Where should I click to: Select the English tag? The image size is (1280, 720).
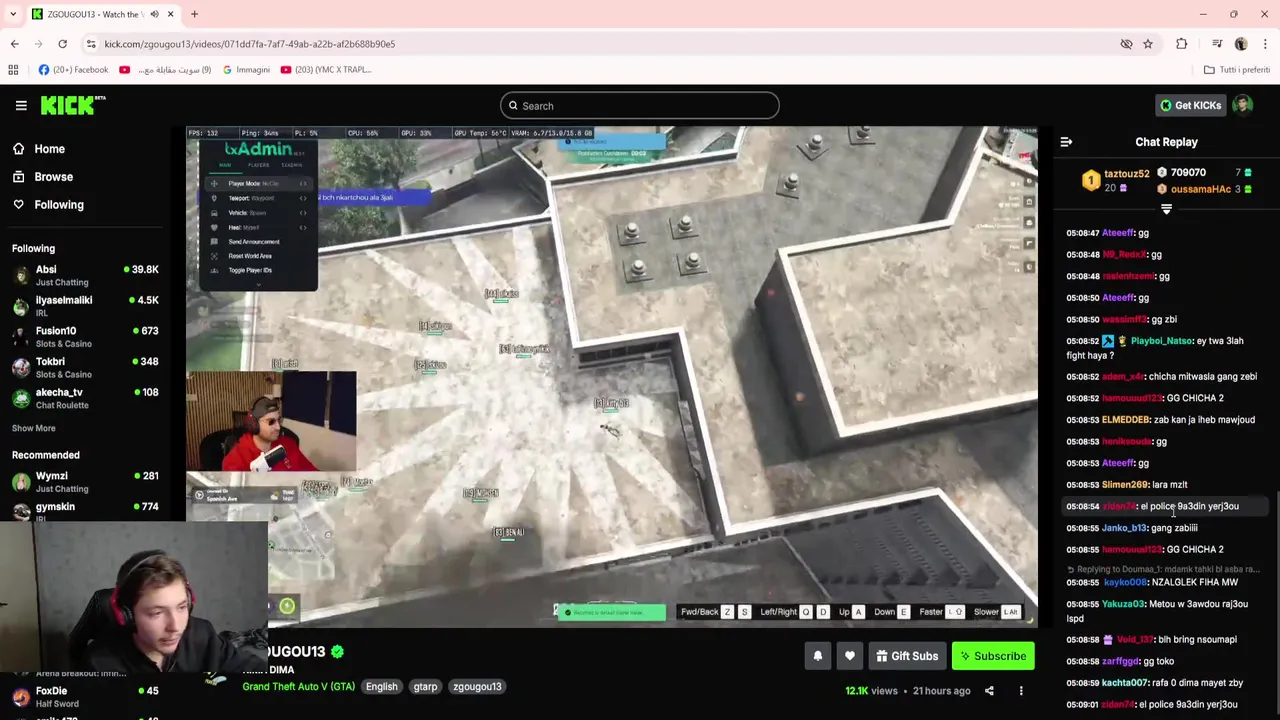[381, 687]
